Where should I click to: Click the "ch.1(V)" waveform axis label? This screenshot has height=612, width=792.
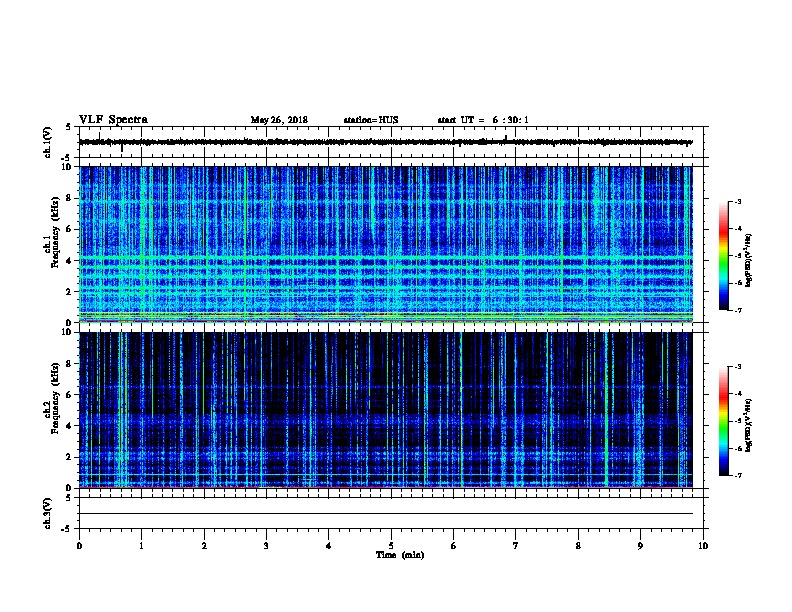tap(48, 142)
